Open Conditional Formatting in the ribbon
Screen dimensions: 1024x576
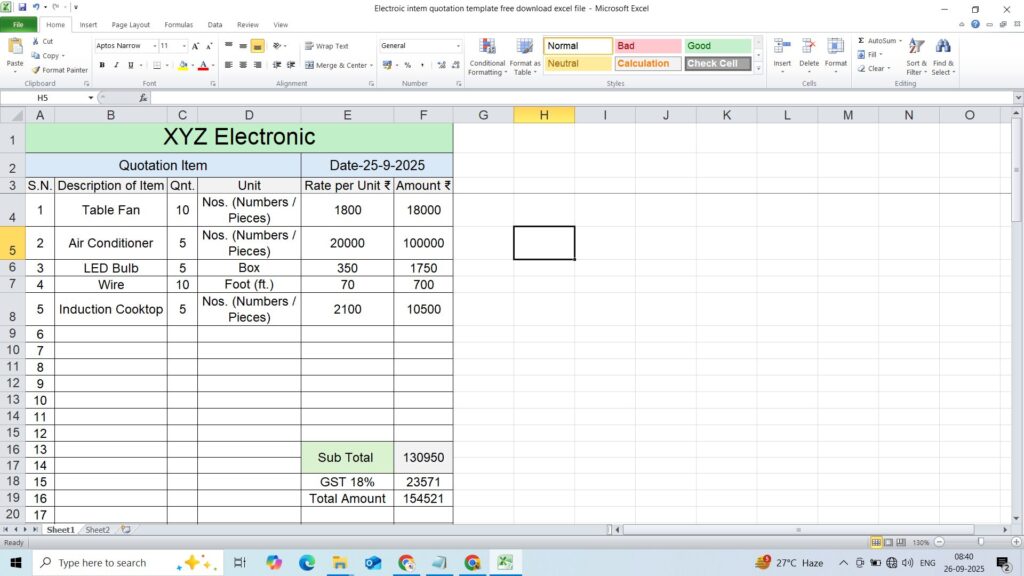click(487, 56)
